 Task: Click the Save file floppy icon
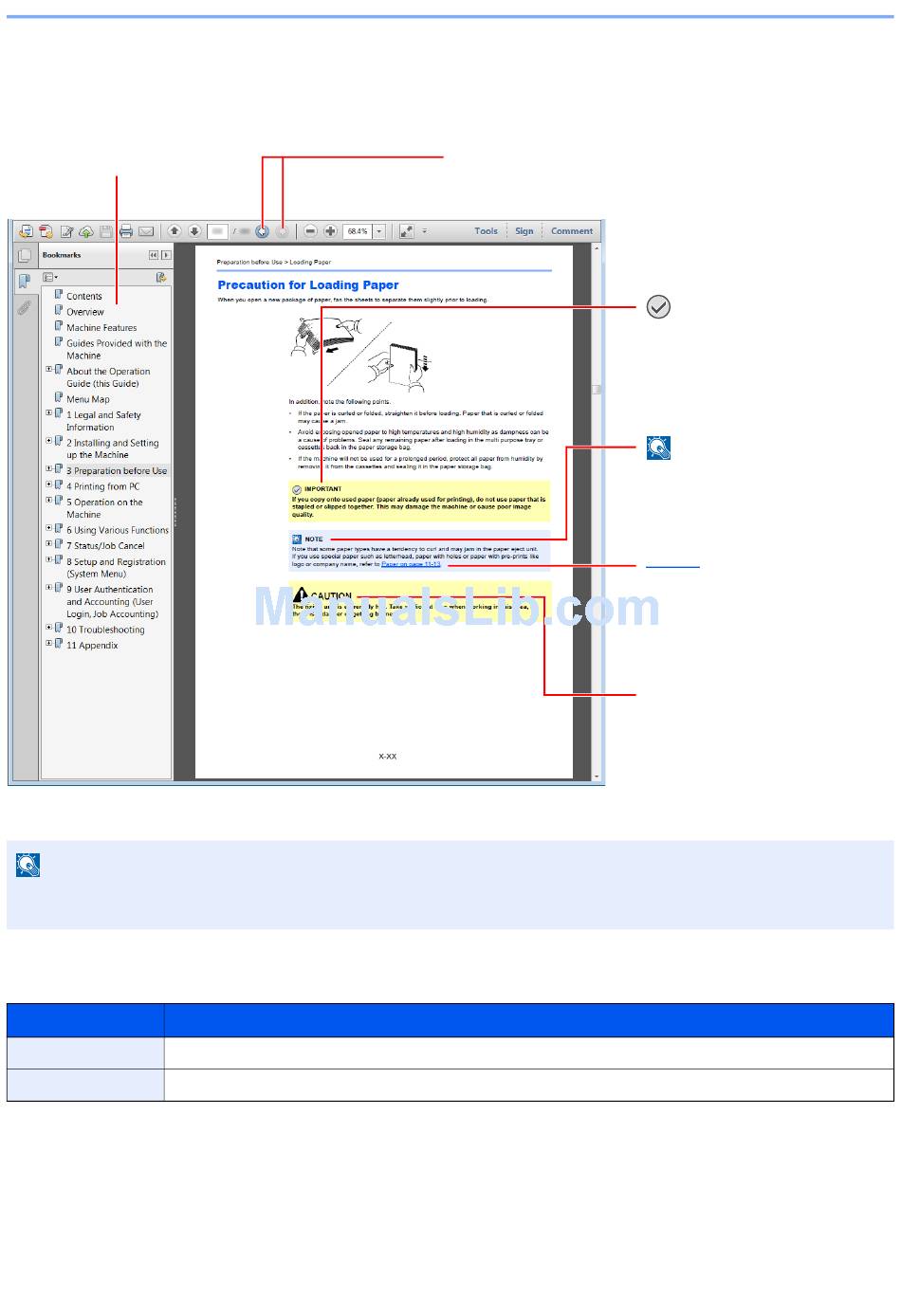tap(106, 231)
